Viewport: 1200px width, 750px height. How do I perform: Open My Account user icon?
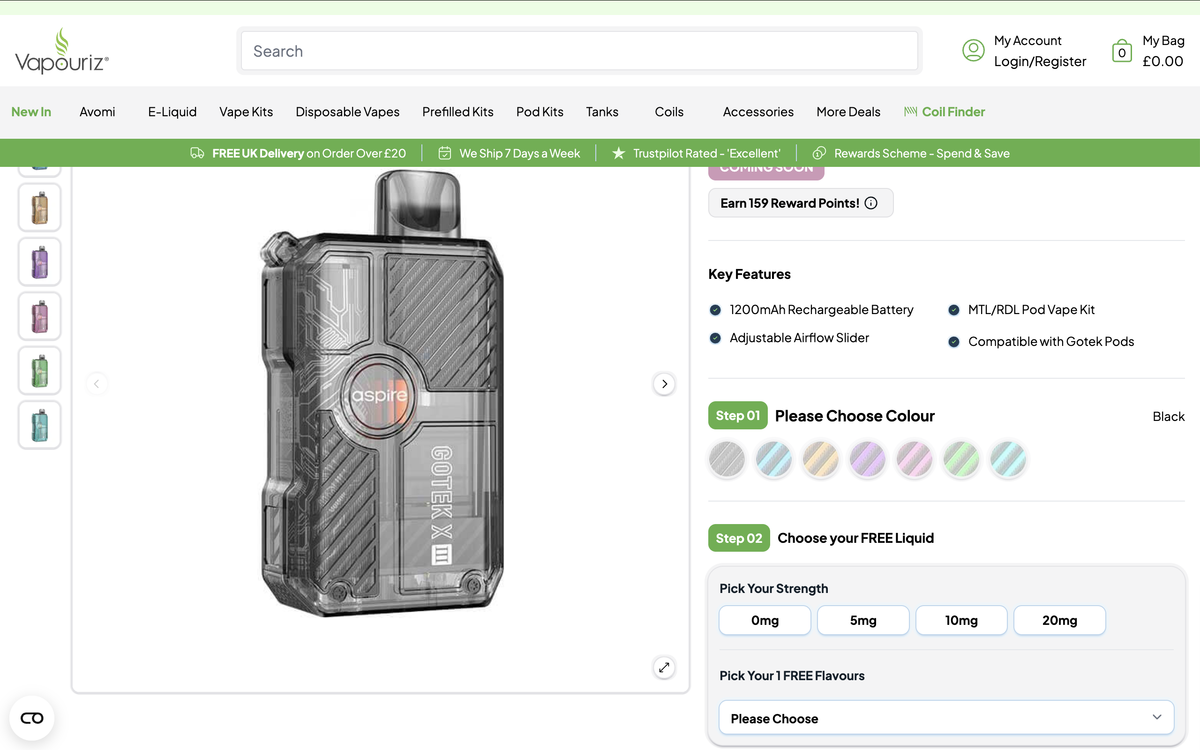coord(973,50)
